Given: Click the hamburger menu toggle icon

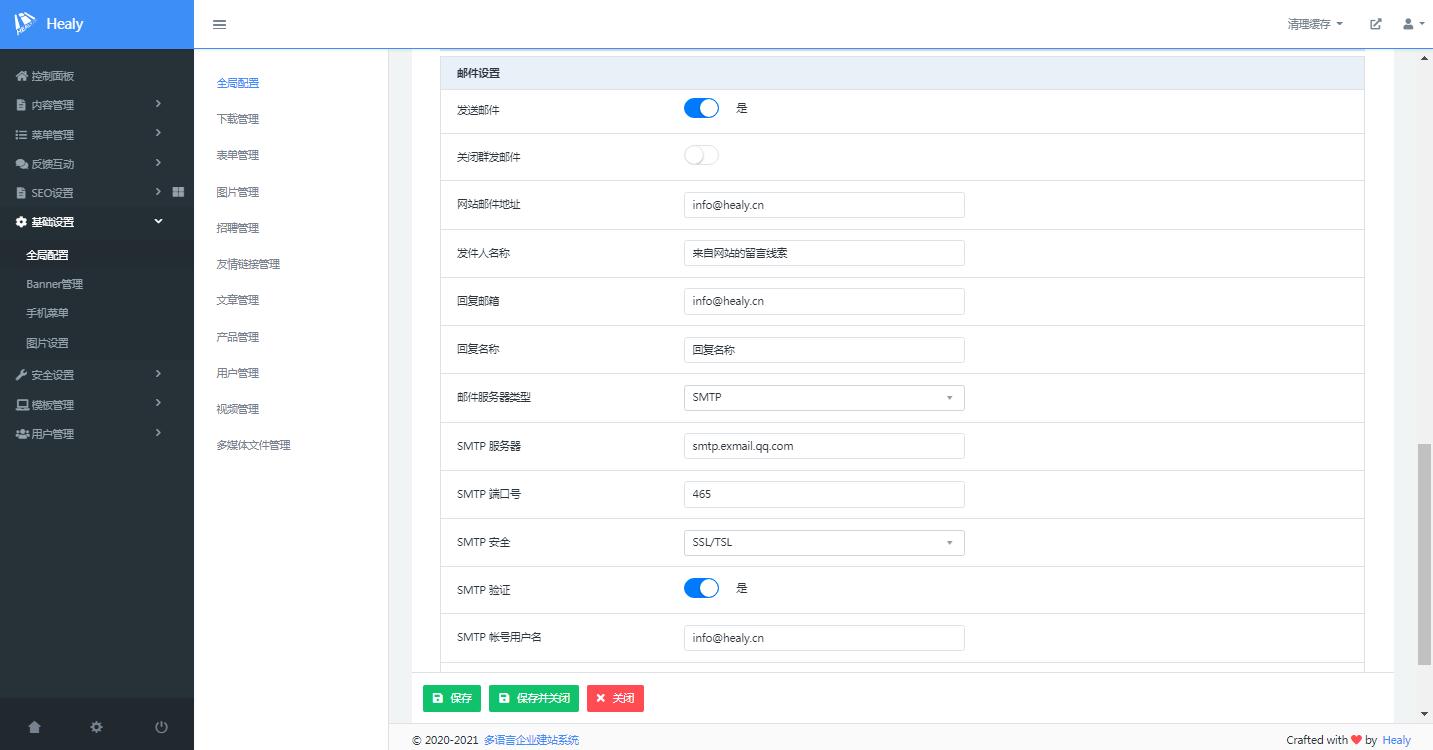Looking at the screenshot, I should coord(220,25).
